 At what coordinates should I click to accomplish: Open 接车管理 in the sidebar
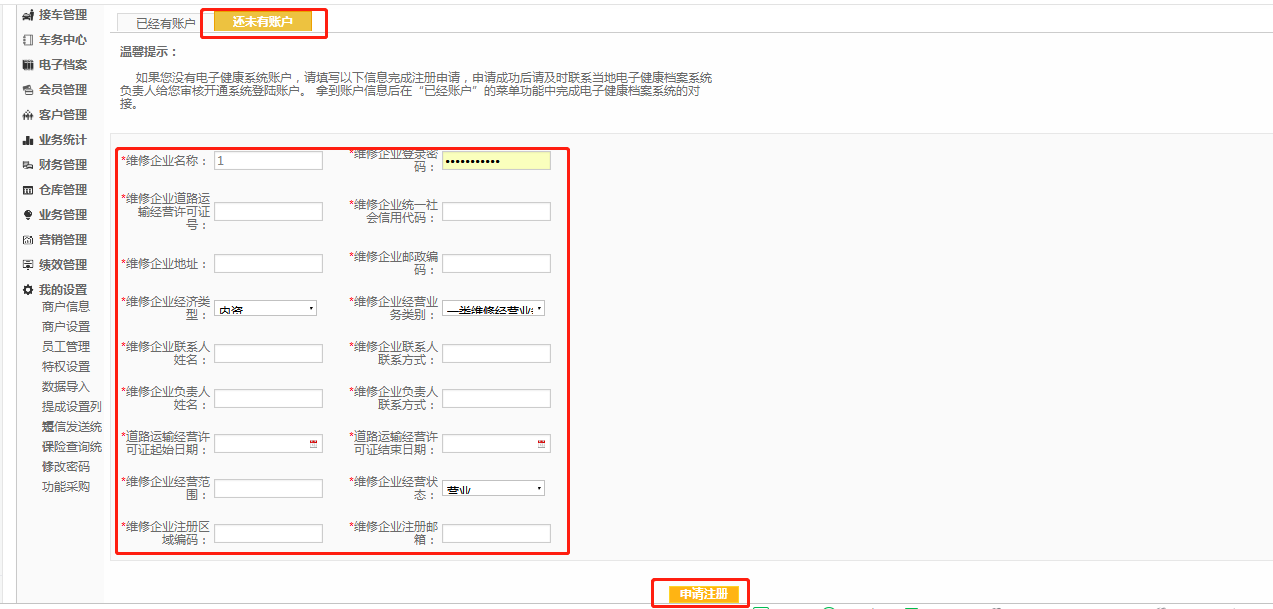point(62,15)
